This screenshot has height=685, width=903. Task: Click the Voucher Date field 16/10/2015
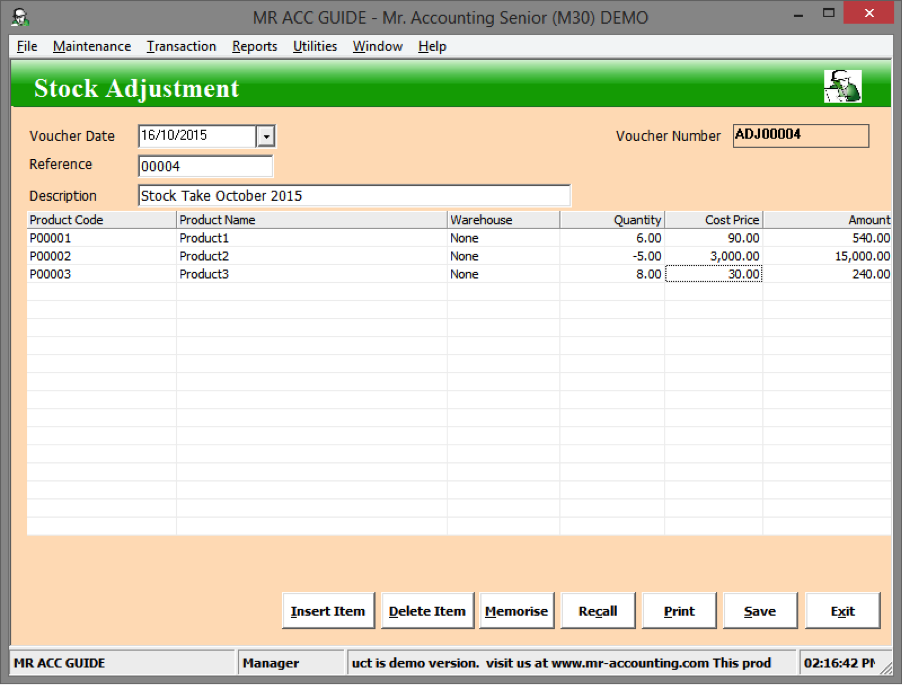click(198, 136)
